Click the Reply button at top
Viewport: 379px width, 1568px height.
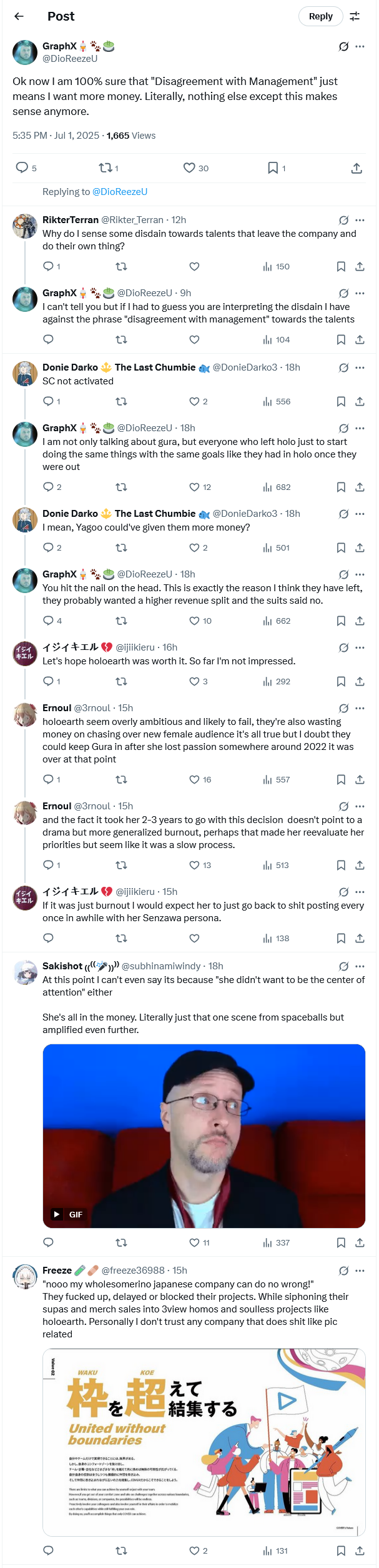click(320, 16)
